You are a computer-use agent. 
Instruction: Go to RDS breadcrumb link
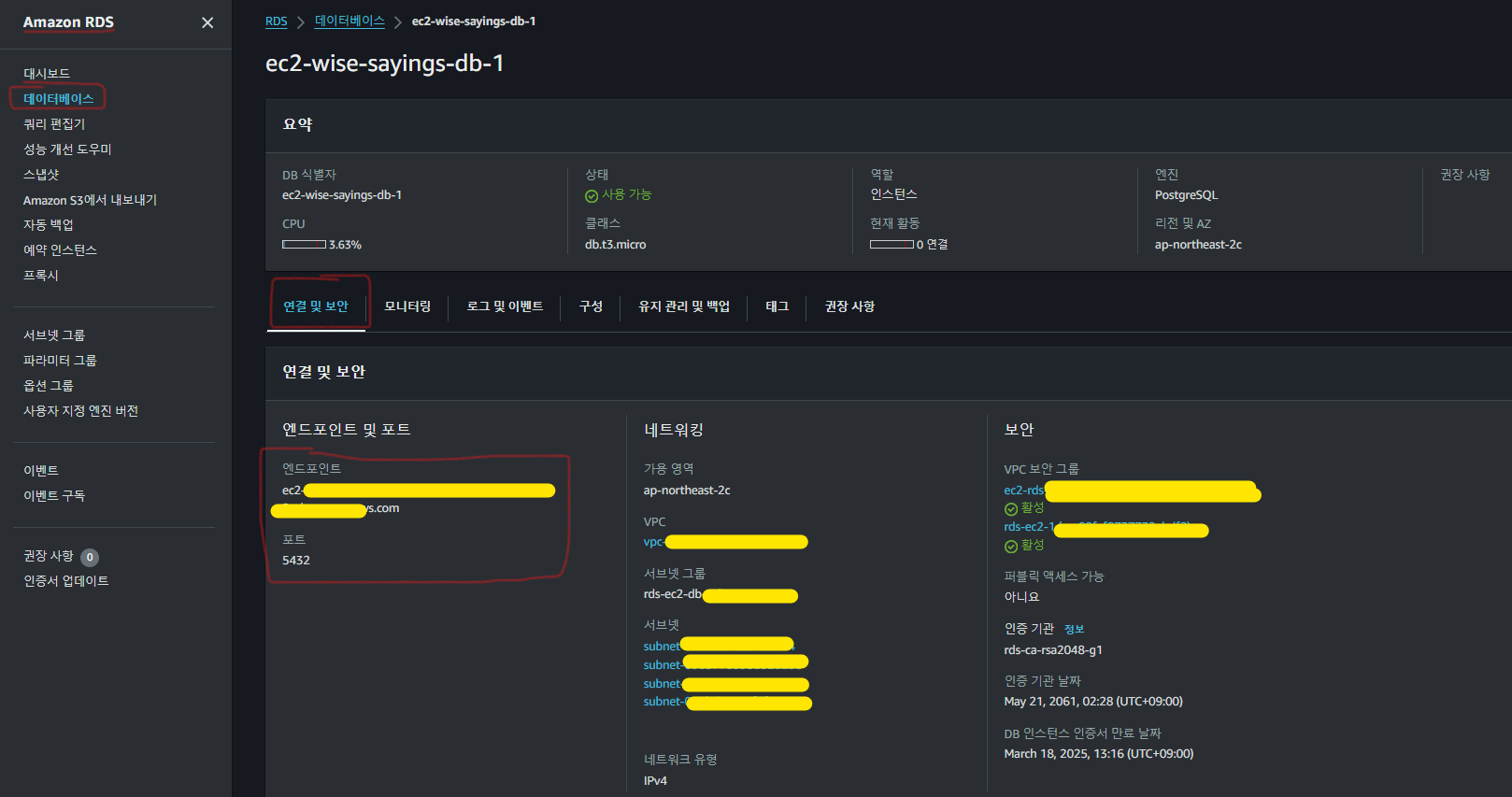(277, 21)
